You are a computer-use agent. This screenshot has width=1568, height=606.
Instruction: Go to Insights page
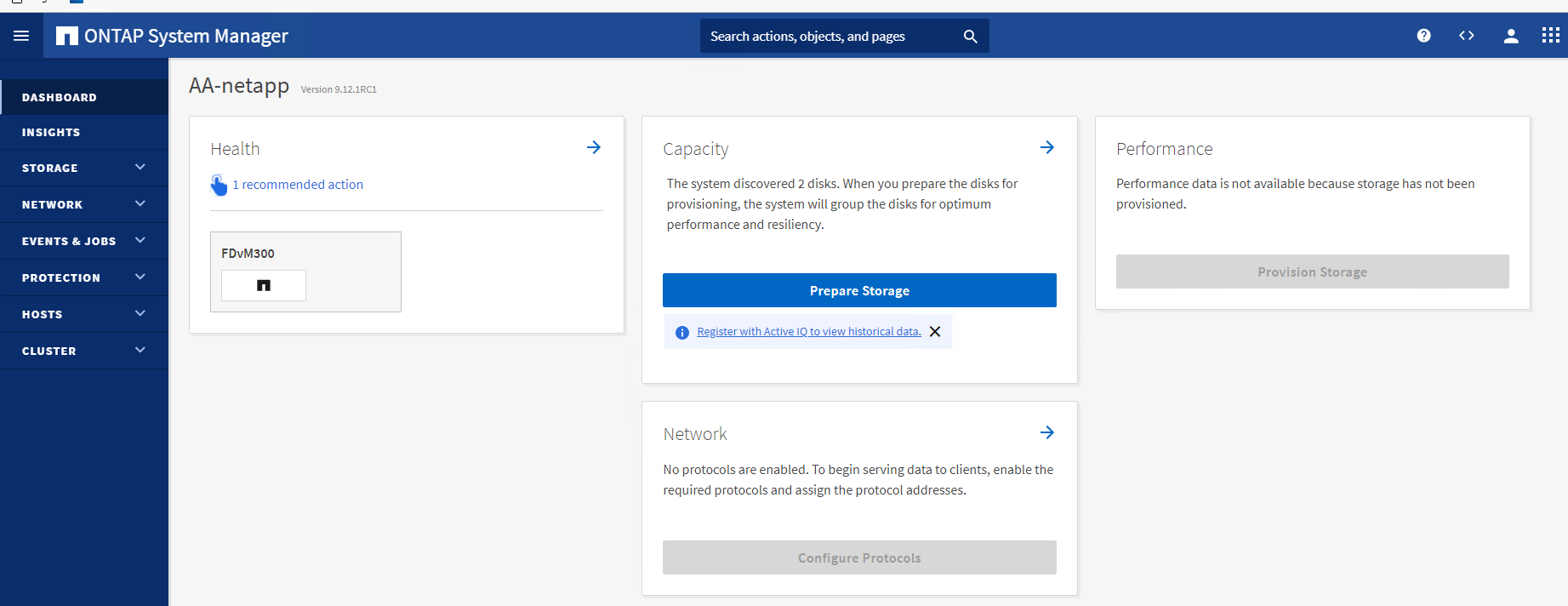[51, 133]
